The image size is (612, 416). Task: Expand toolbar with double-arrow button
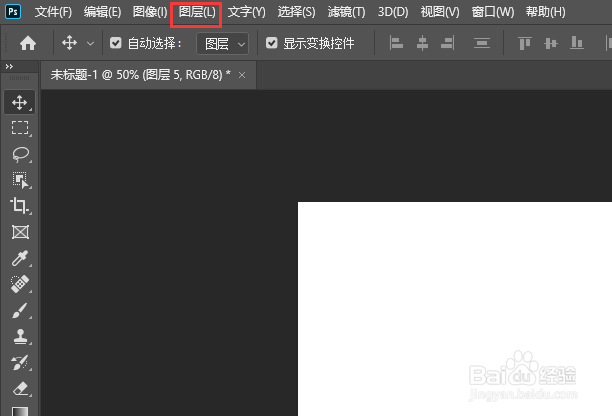pos(9,67)
